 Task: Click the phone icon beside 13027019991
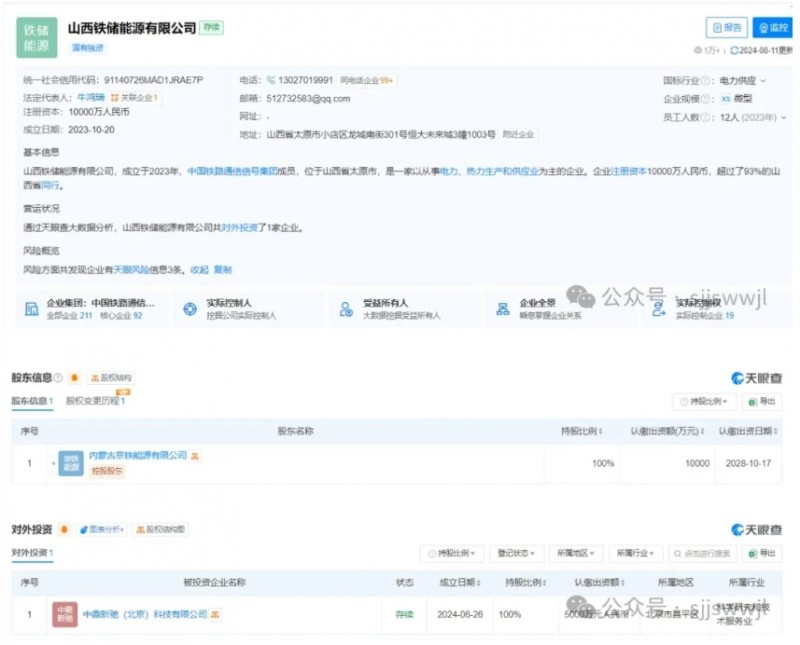(x=270, y=80)
